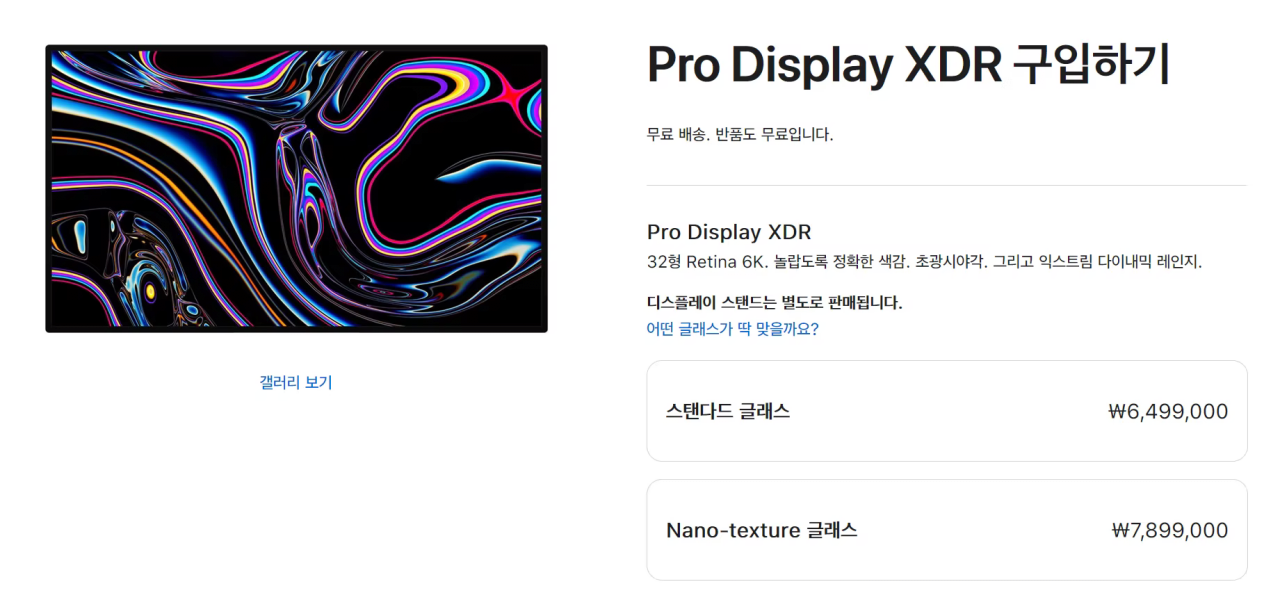
Task: Click the 초광시야각 phrase in description
Action: 951,262
